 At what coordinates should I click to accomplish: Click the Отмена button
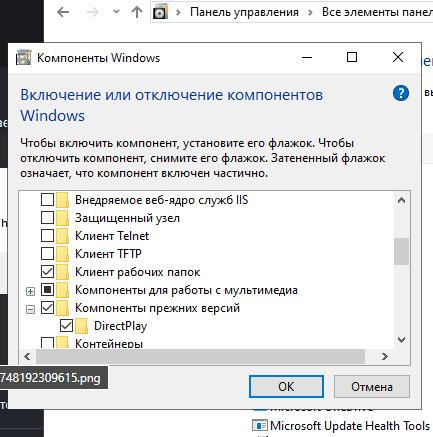pyautogui.click(x=372, y=387)
